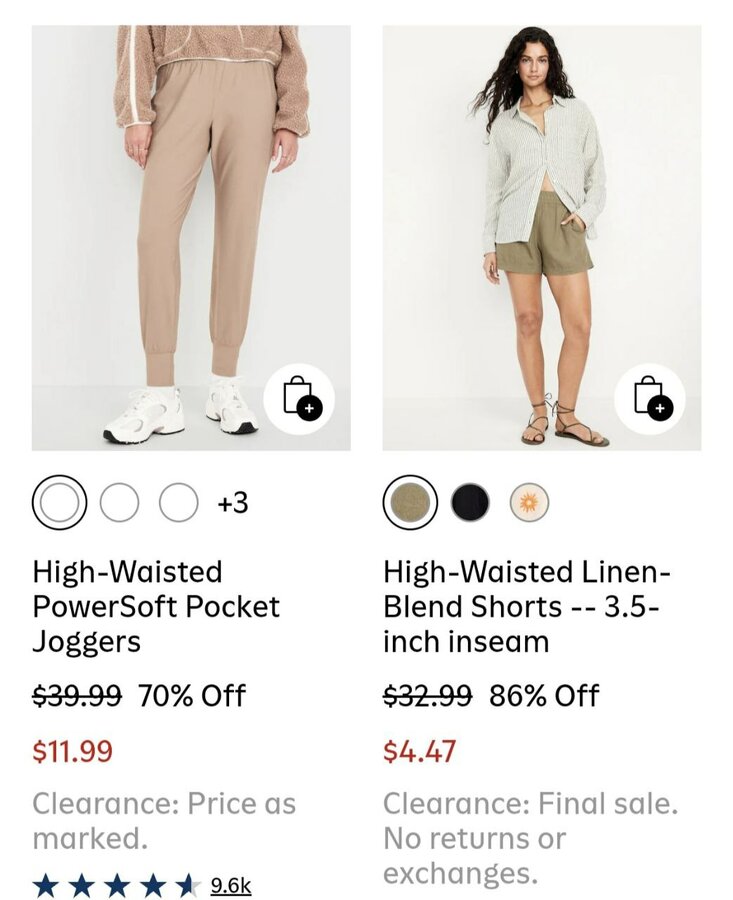Choose the second jogger color swatch
733x900 pixels.
click(x=120, y=502)
